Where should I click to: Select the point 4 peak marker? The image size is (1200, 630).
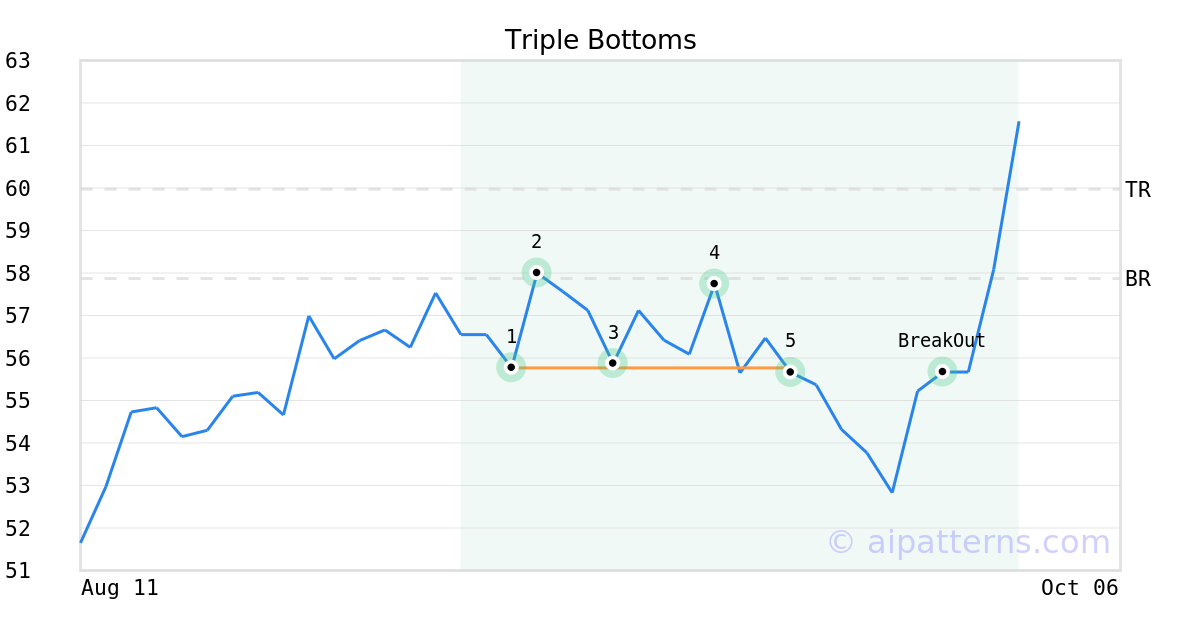(714, 283)
